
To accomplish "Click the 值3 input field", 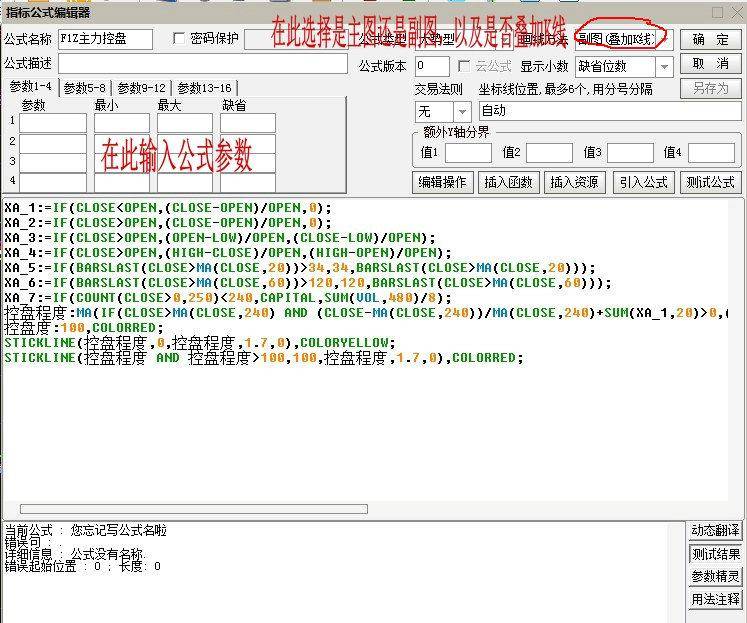I will point(630,153).
